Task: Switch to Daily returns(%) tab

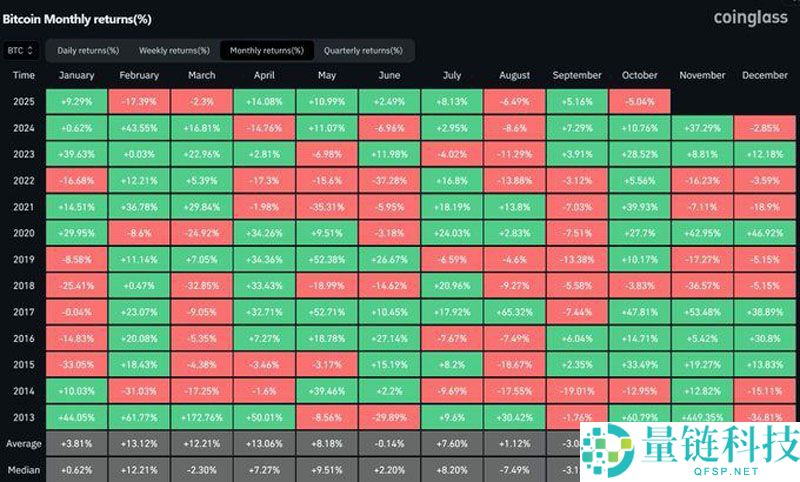Action: pos(88,50)
